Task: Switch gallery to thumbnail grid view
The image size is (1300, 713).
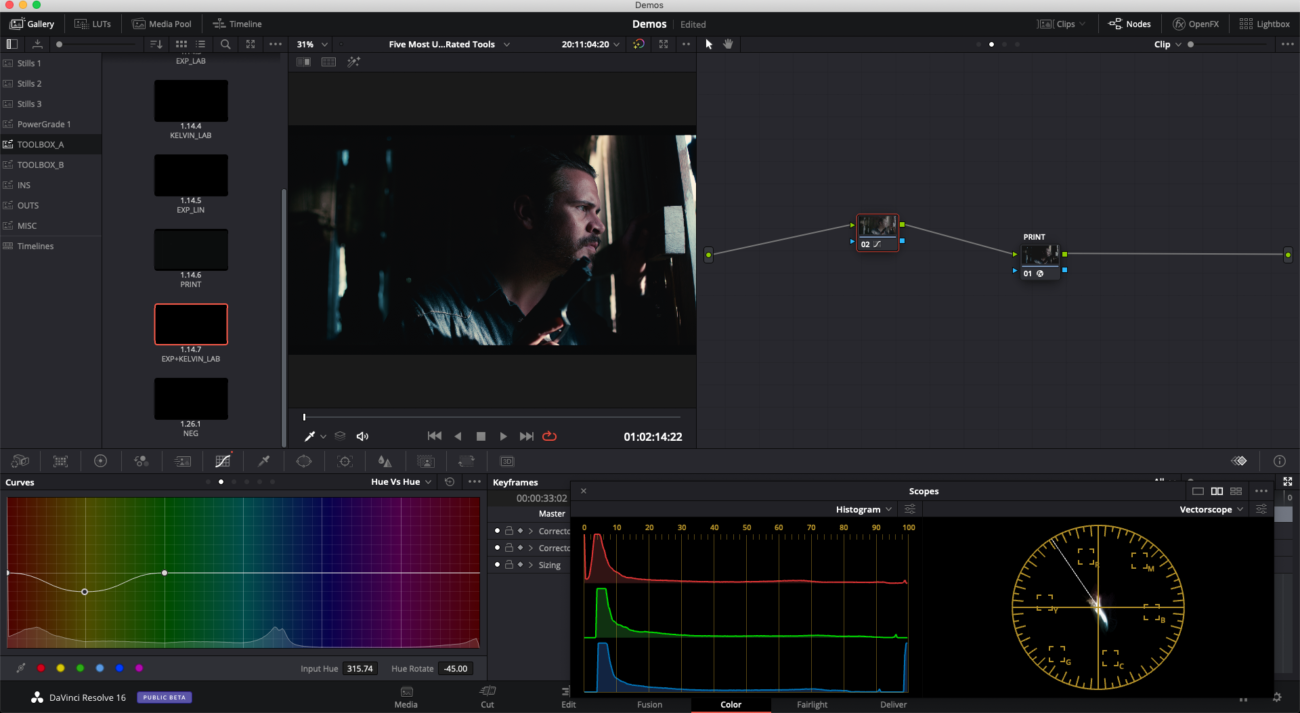Action: 181,44
